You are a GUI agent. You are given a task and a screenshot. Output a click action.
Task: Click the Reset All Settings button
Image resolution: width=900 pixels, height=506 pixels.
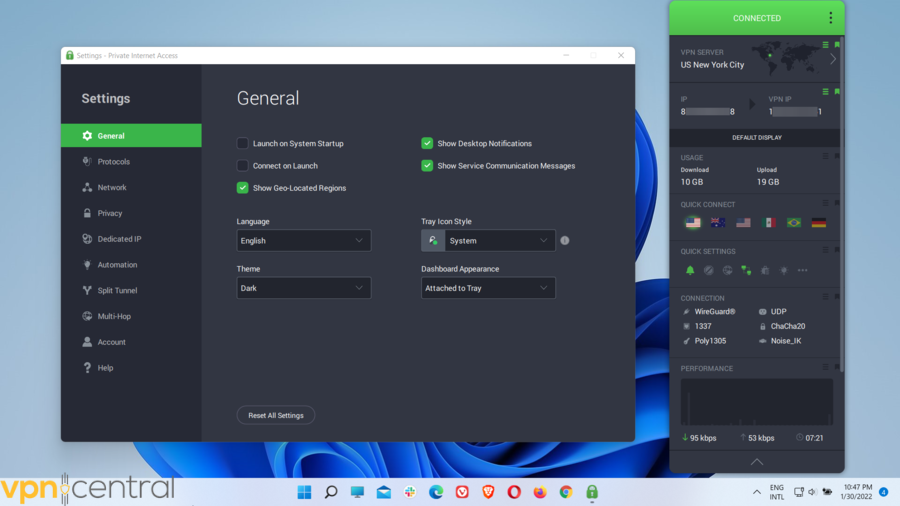[276, 415]
